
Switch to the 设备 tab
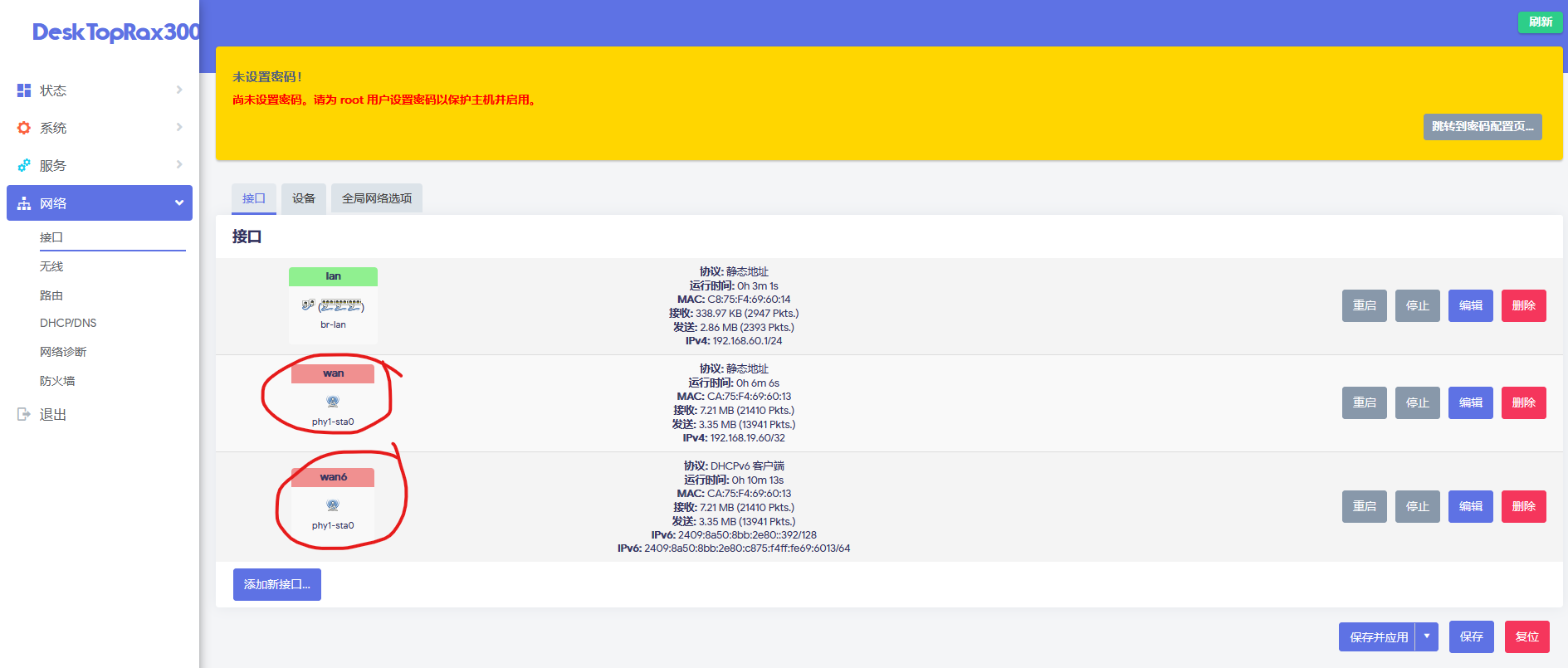tap(304, 198)
